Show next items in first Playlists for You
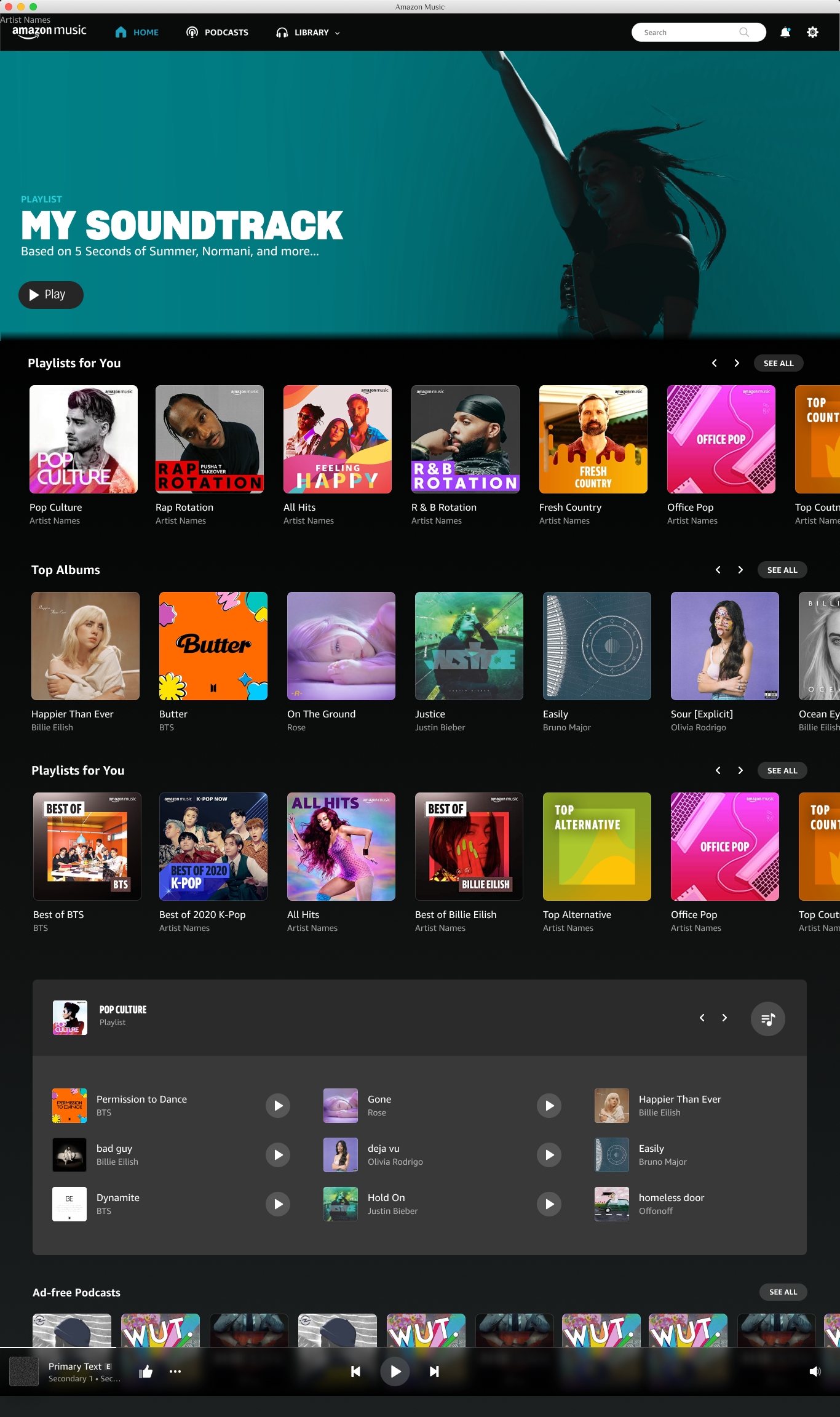840x1417 pixels. point(737,363)
